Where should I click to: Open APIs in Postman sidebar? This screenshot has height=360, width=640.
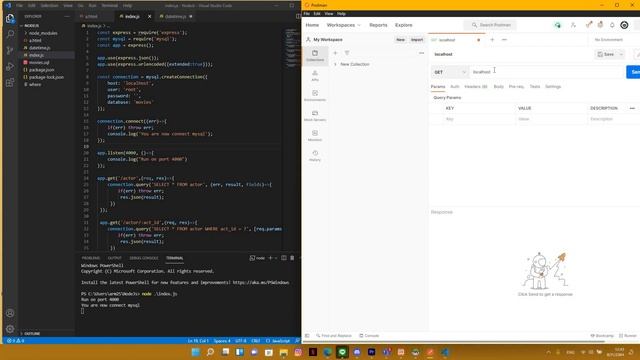tap(315, 76)
